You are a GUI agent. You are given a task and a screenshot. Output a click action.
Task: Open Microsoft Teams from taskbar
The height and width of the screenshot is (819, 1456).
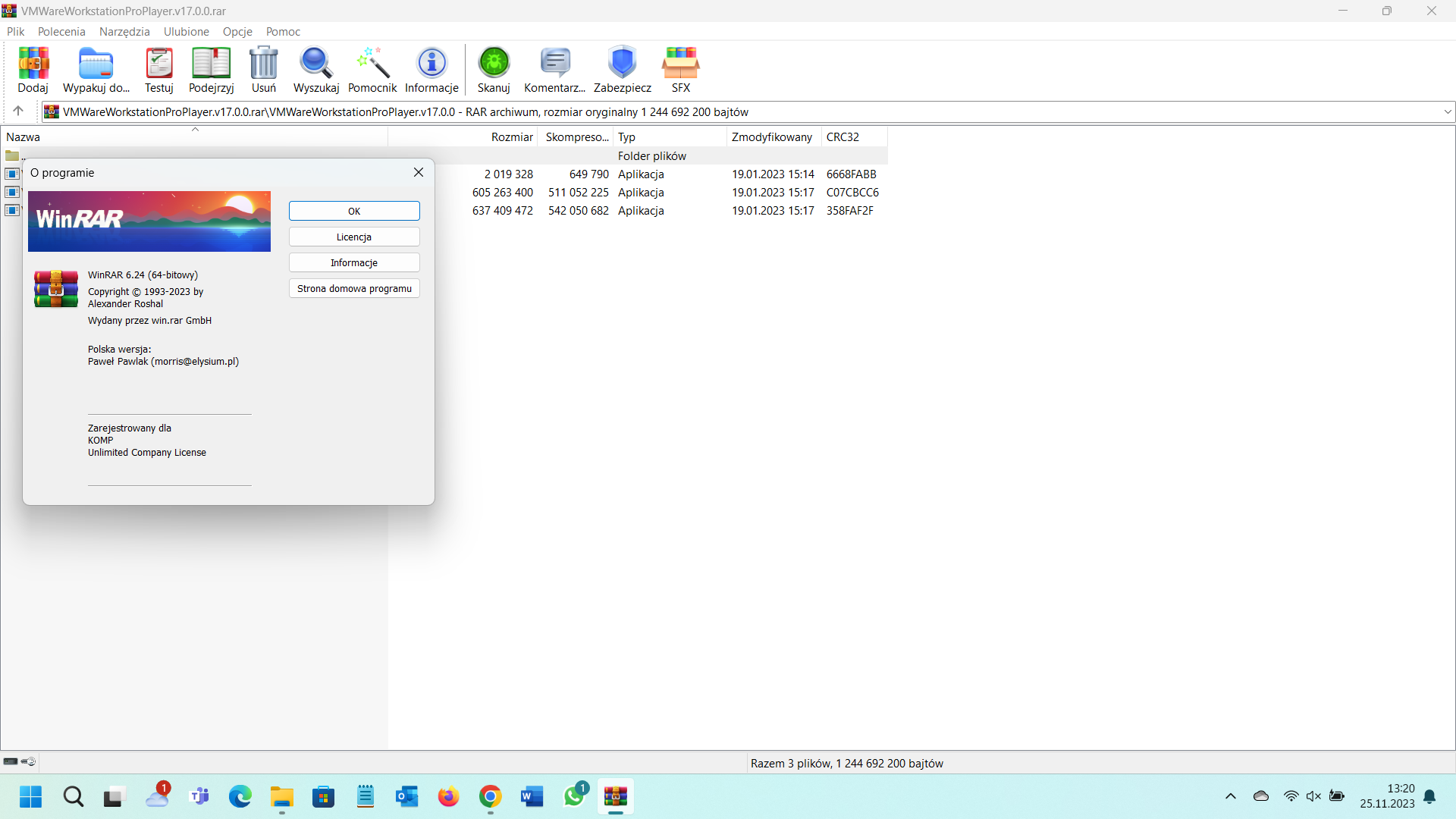pos(200,796)
